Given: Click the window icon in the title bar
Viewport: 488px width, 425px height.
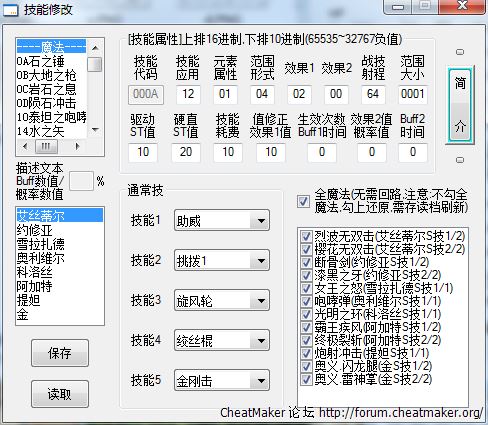Looking at the screenshot, I should point(10,9).
